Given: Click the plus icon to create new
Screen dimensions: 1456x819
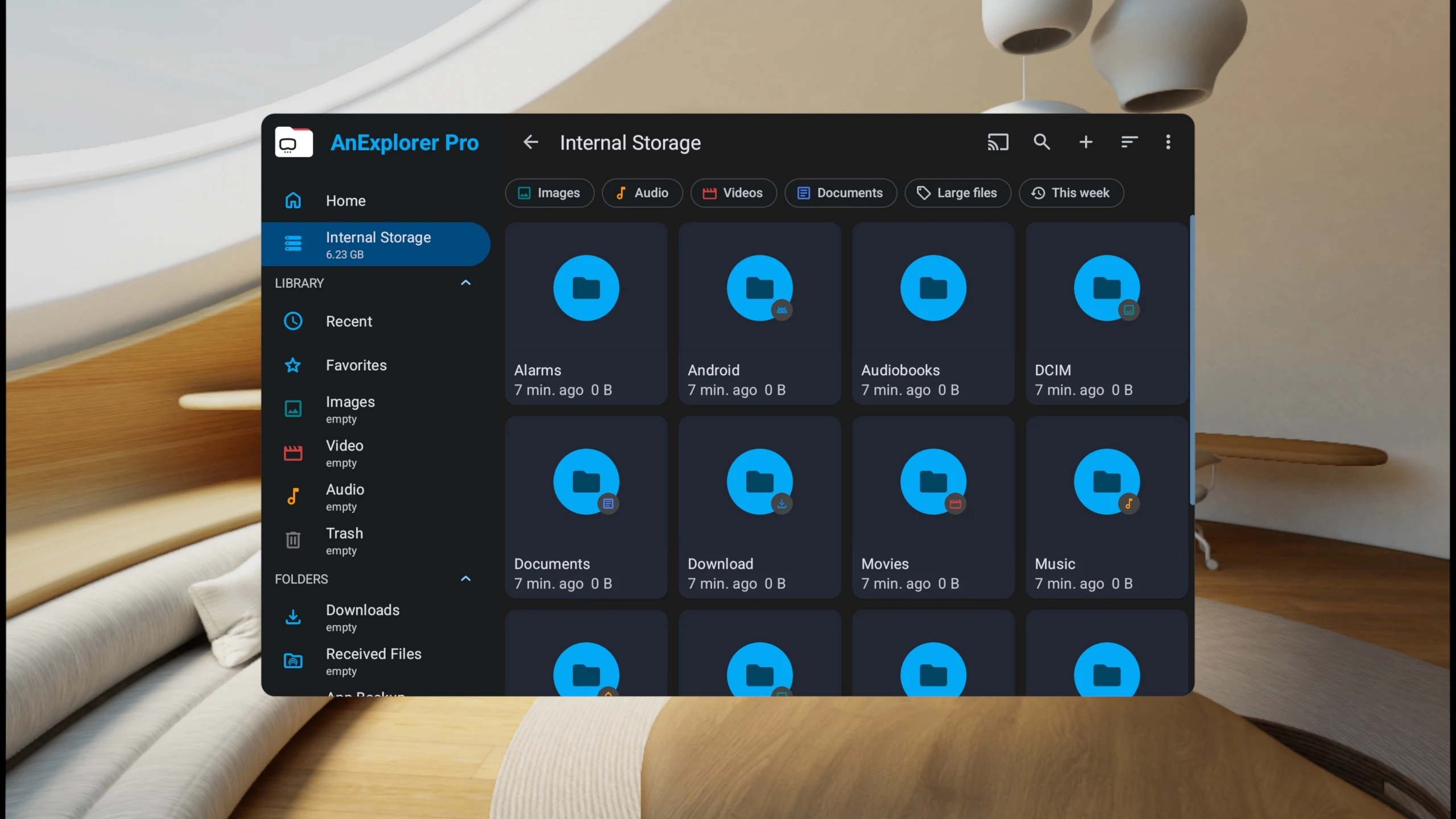Looking at the screenshot, I should point(1086,142).
